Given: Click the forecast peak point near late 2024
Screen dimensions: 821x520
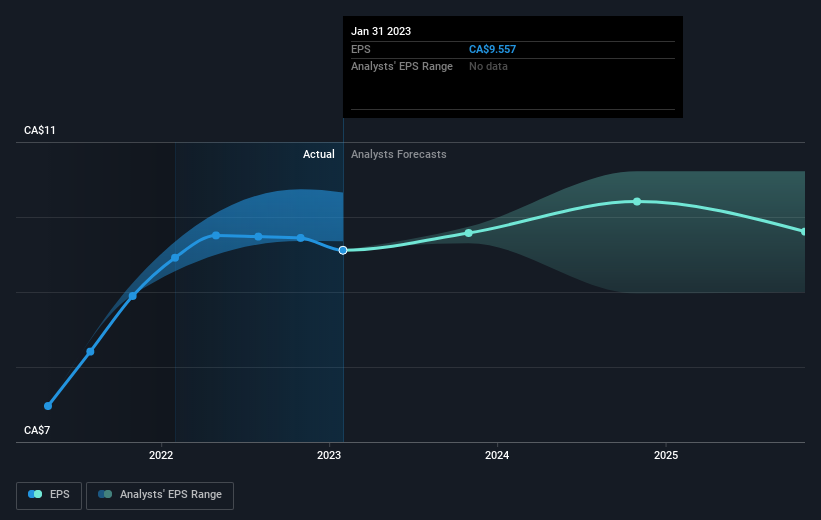Looking at the screenshot, I should pos(637,202).
